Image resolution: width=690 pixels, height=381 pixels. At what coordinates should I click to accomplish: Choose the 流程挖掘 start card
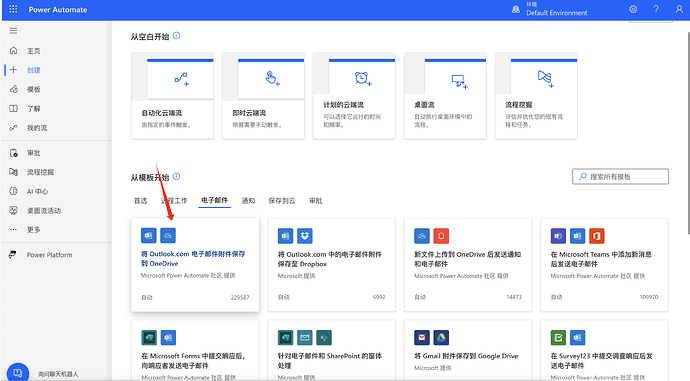point(536,96)
